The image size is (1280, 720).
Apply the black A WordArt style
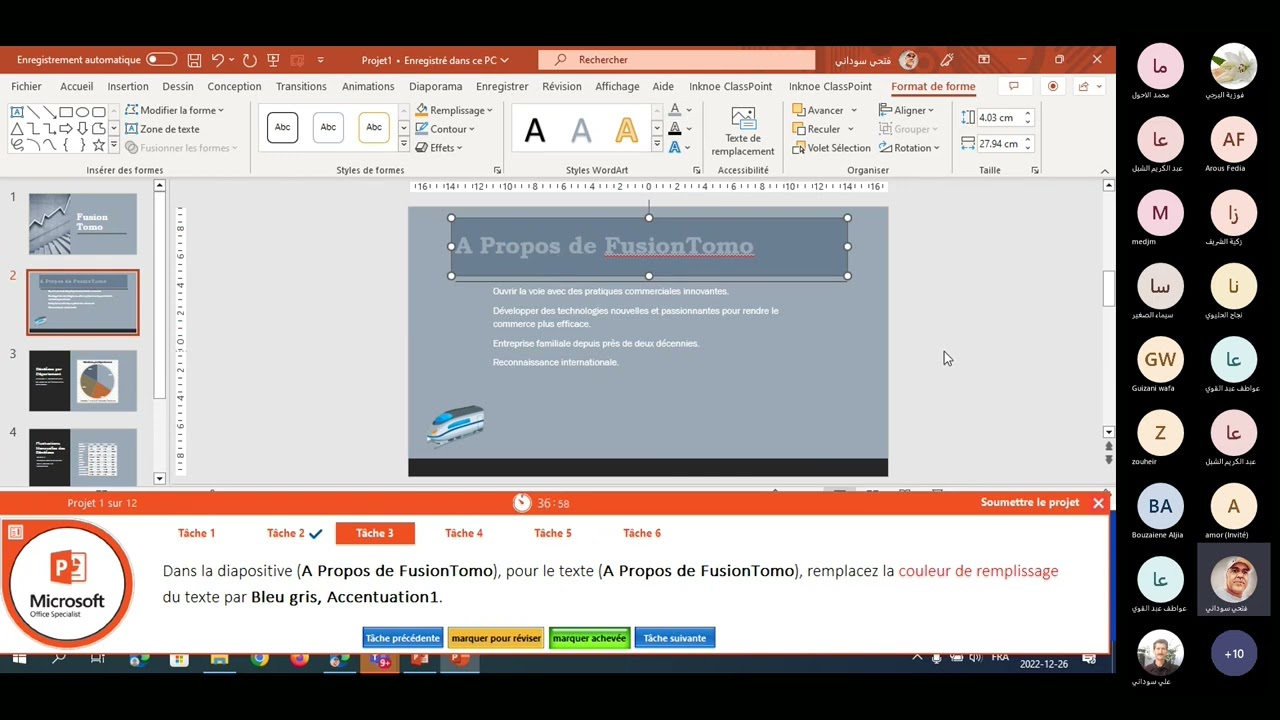pos(535,130)
